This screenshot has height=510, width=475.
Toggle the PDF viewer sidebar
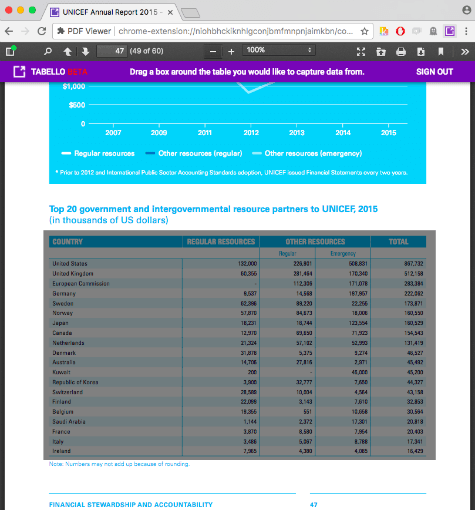point(10,51)
